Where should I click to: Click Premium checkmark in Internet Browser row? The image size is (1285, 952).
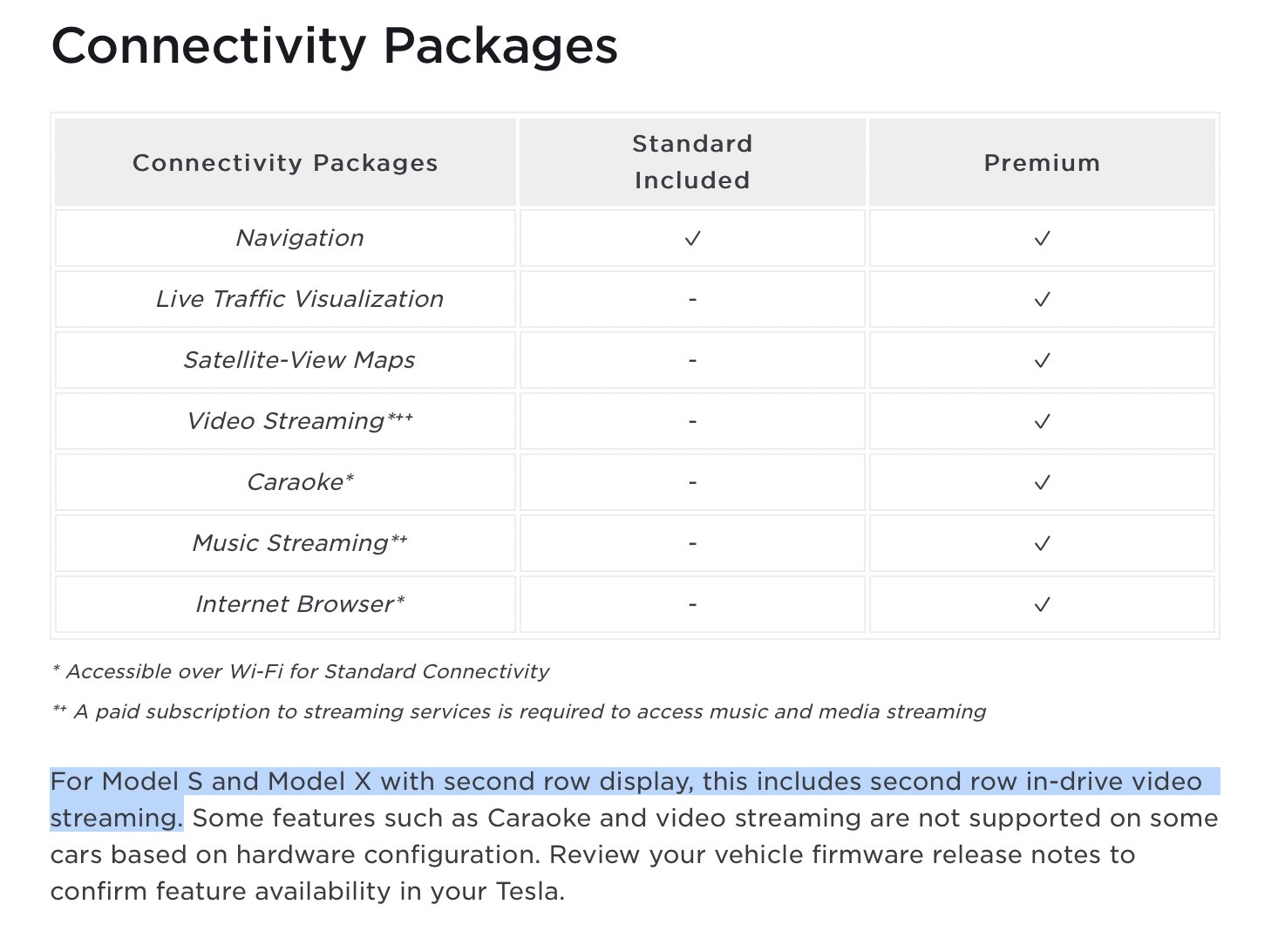click(x=1042, y=604)
